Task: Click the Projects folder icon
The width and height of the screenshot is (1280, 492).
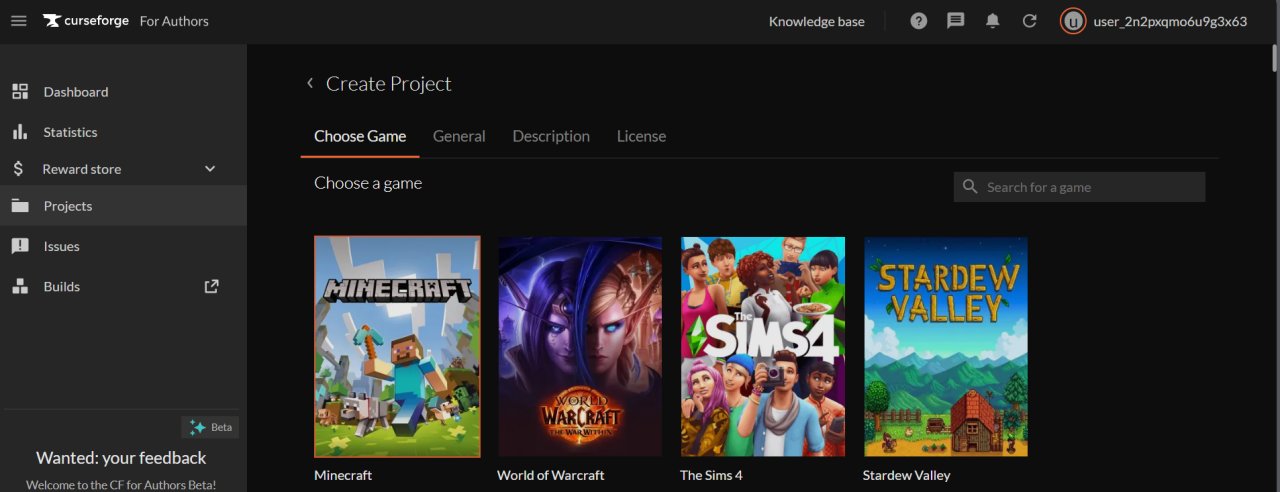Action: click(20, 206)
